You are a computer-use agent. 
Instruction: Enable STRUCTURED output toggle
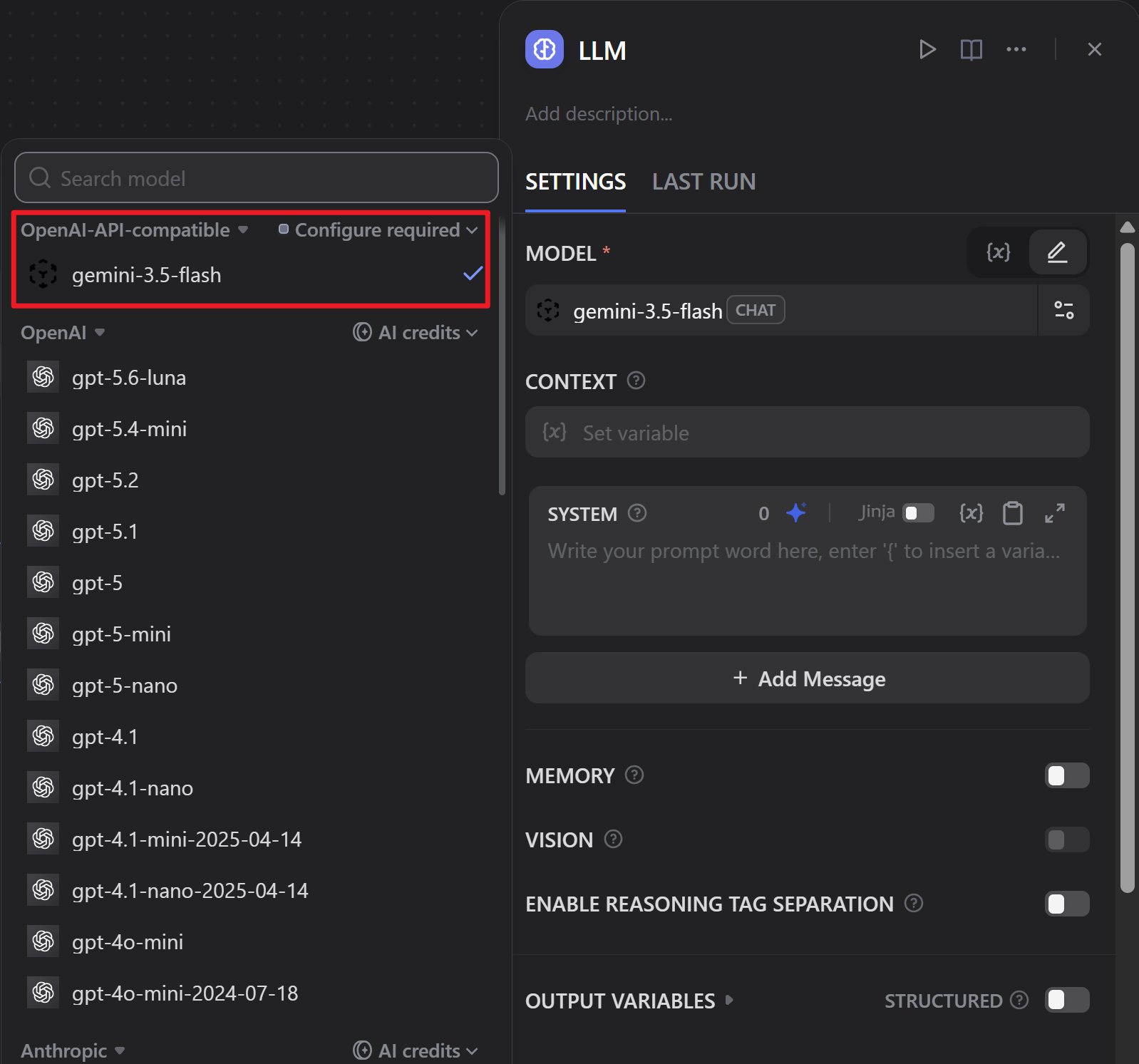point(1067,1000)
